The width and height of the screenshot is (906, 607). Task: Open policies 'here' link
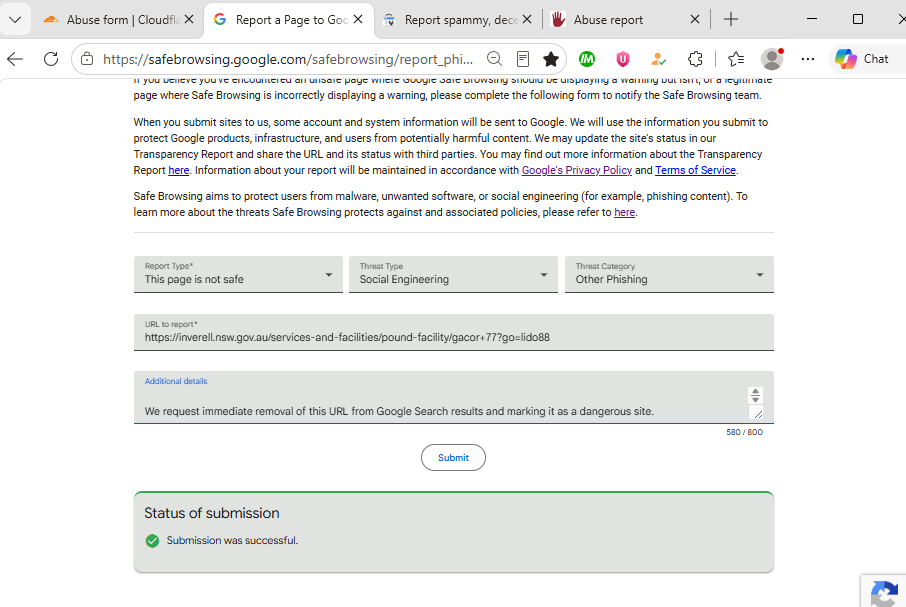[624, 213]
